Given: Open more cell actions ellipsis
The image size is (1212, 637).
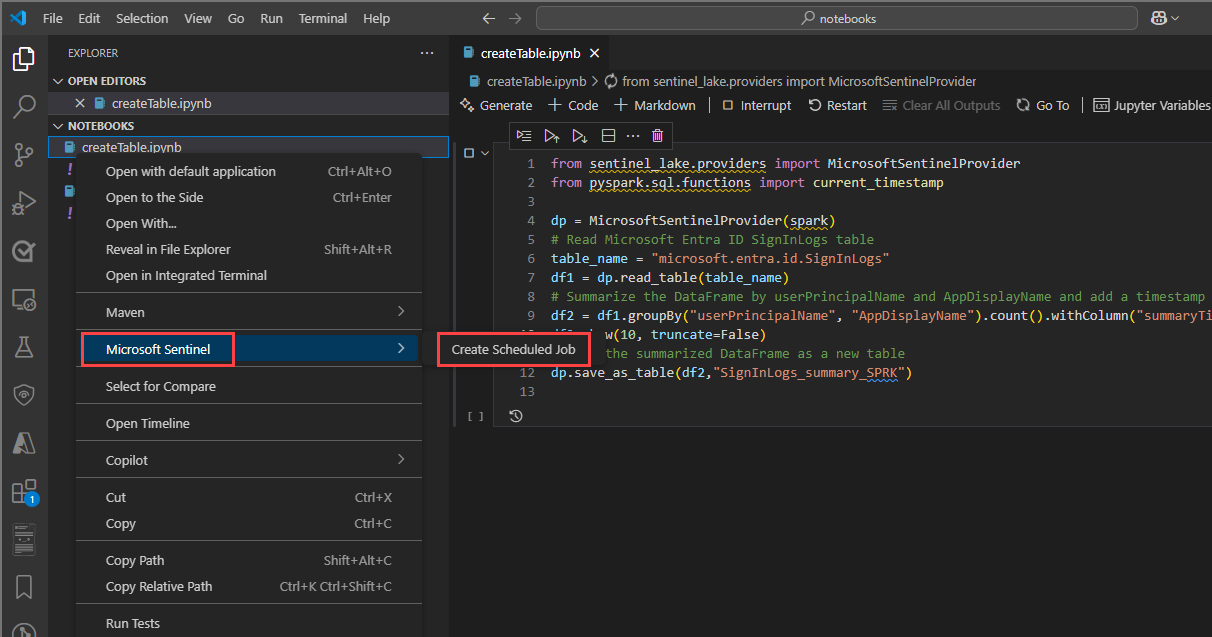Looking at the screenshot, I should pos(632,136).
